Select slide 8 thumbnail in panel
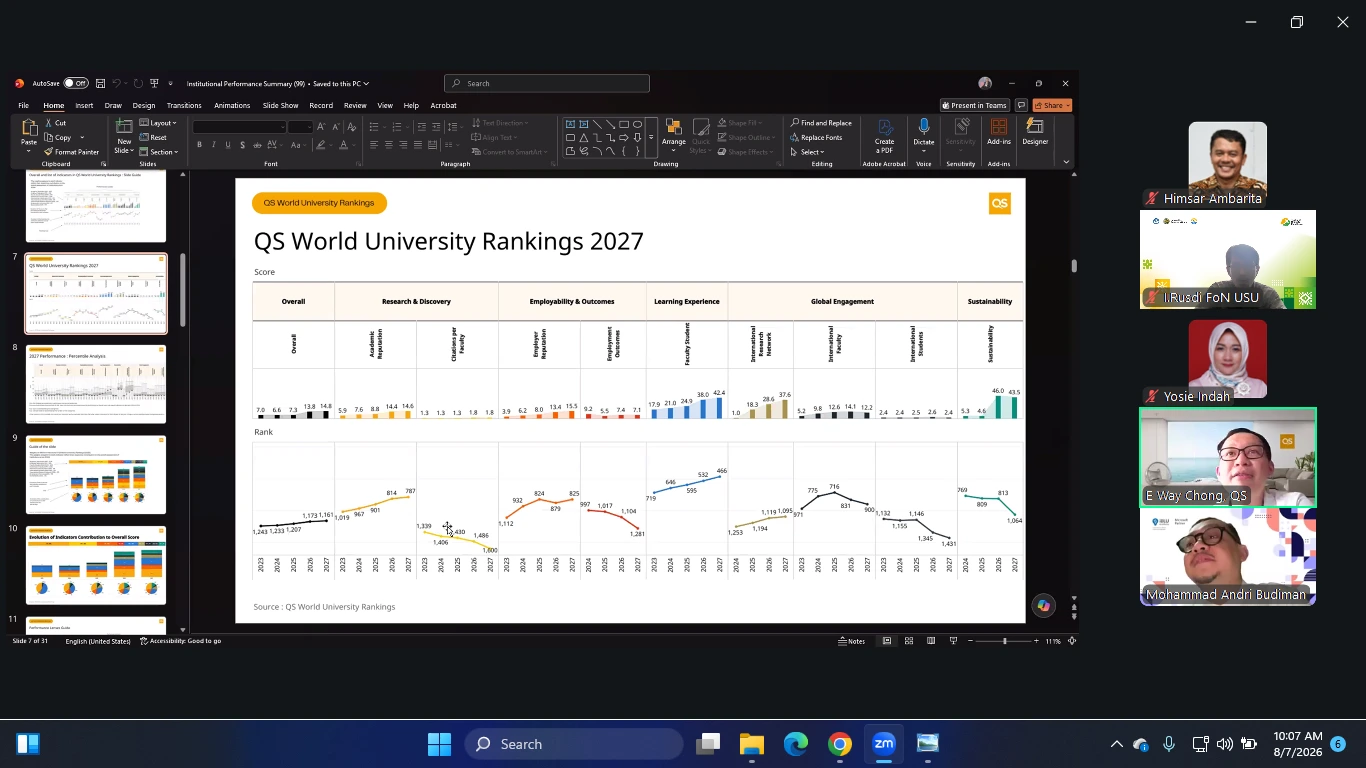 click(96, 383)
